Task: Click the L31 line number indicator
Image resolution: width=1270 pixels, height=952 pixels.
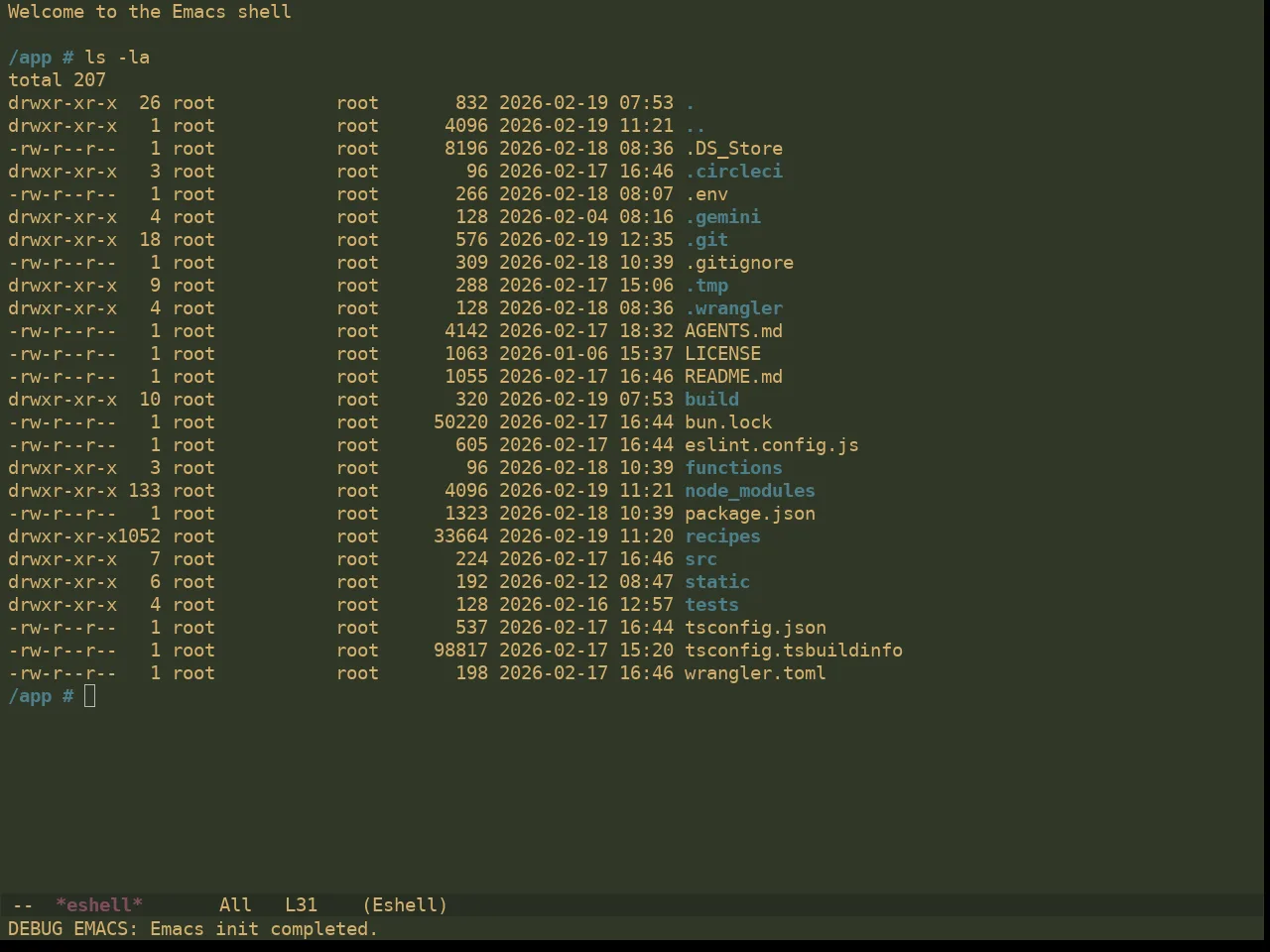Action: point(301,904)
